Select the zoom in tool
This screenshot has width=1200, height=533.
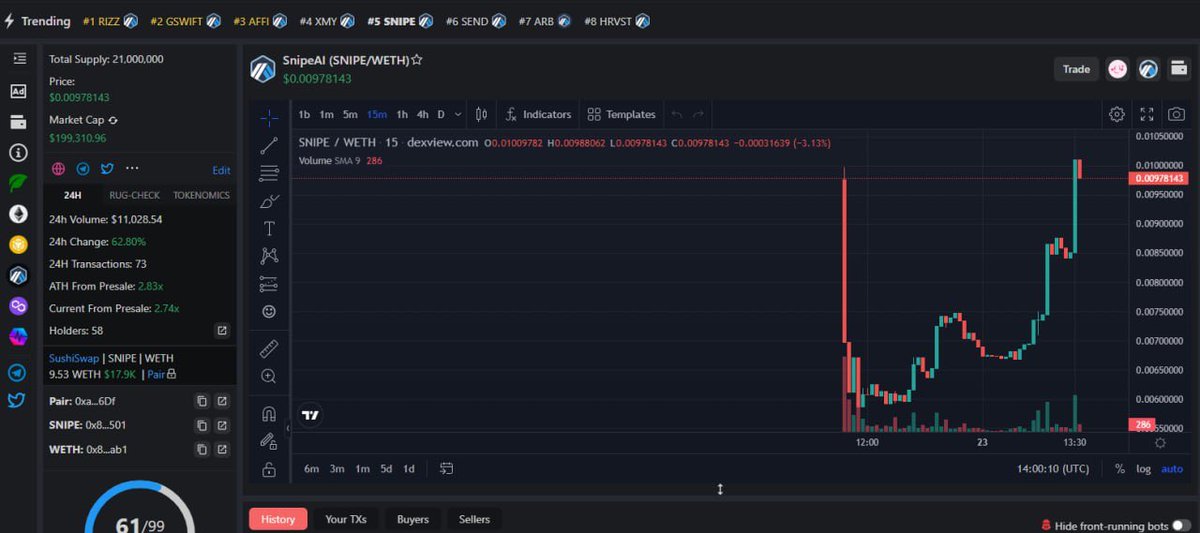pos(269,376)
